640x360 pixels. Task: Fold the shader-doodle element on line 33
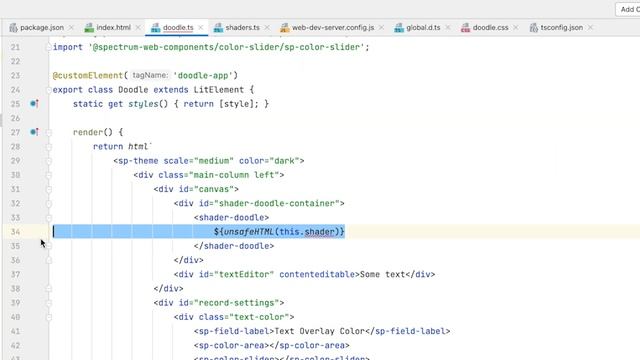(49, 218)
